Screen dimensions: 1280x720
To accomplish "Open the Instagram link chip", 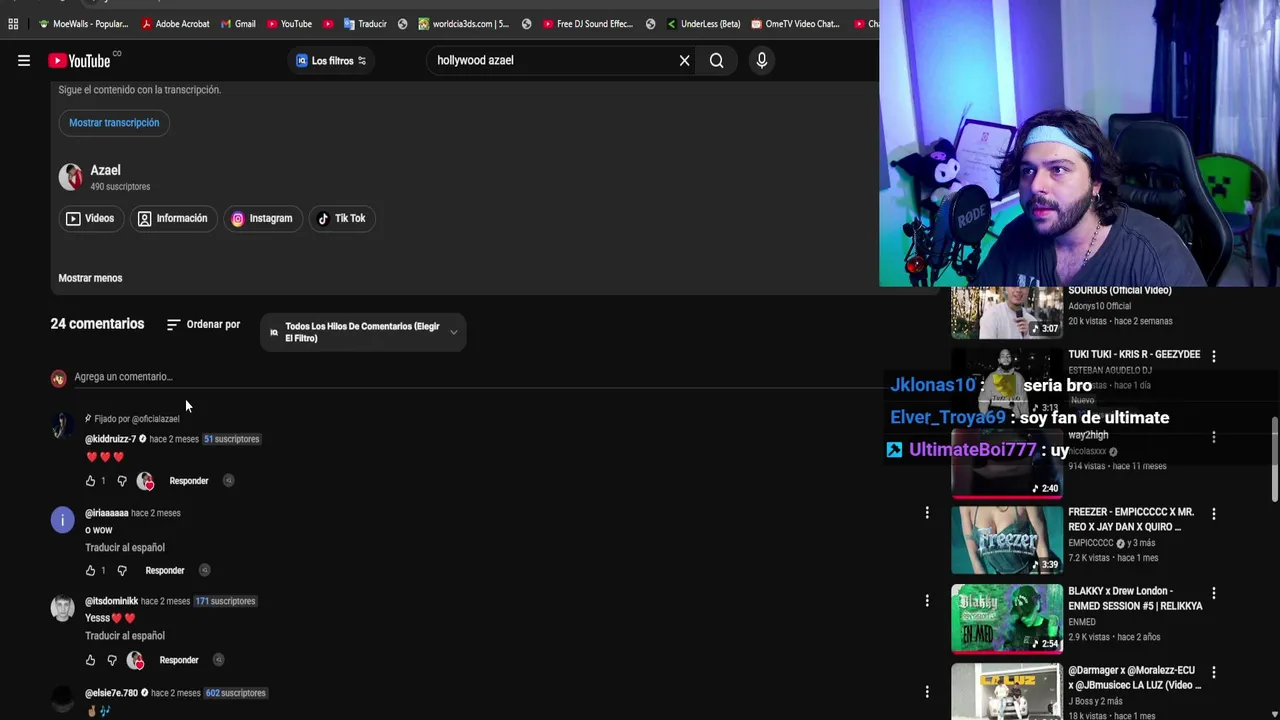I will (x=262, y=219).
